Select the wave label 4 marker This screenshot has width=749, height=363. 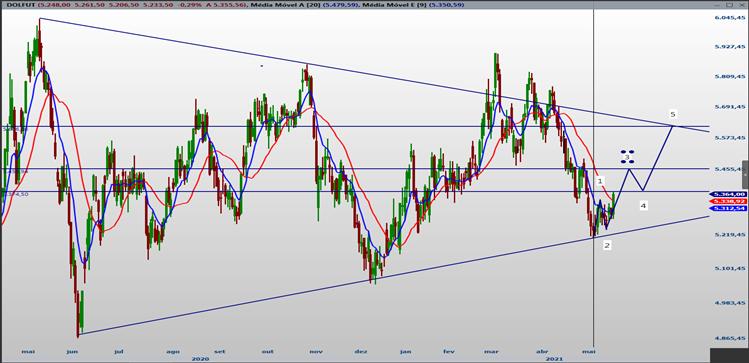coord(643,206)
